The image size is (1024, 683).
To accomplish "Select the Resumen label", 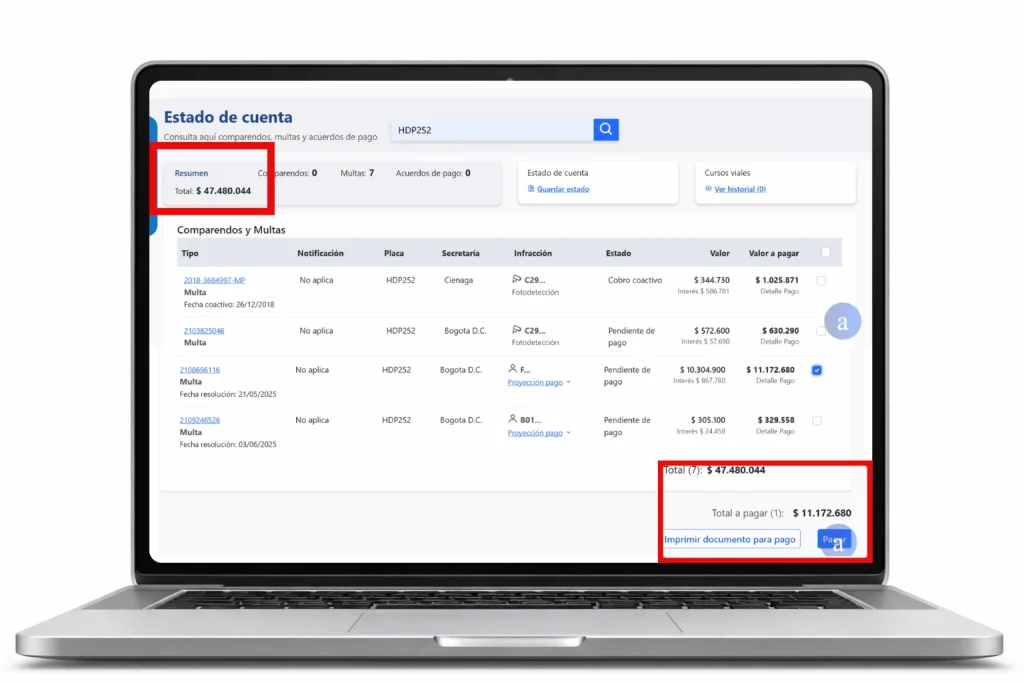I will click(191, 173).
